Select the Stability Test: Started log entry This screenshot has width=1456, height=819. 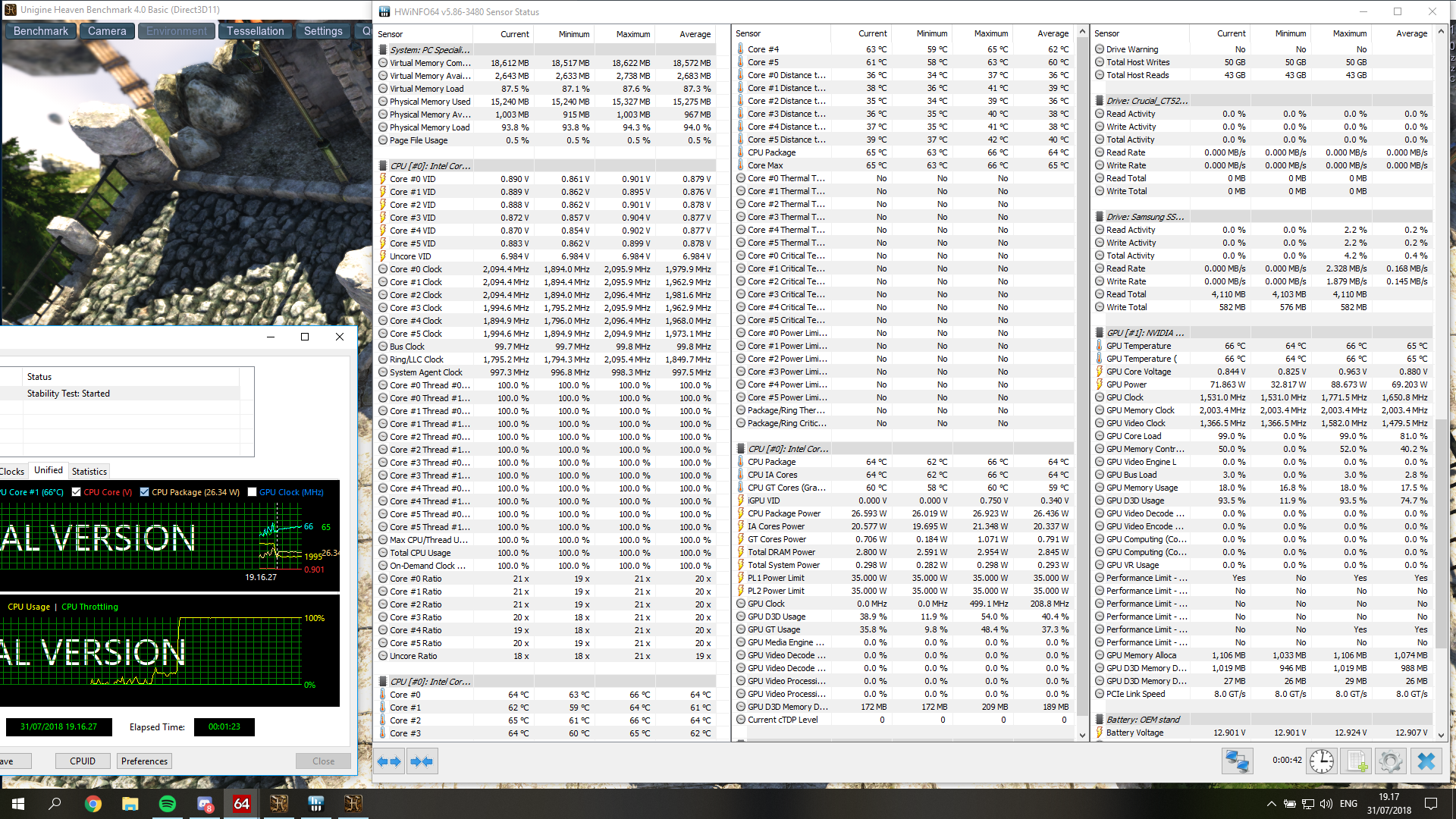tap(121, 394)
